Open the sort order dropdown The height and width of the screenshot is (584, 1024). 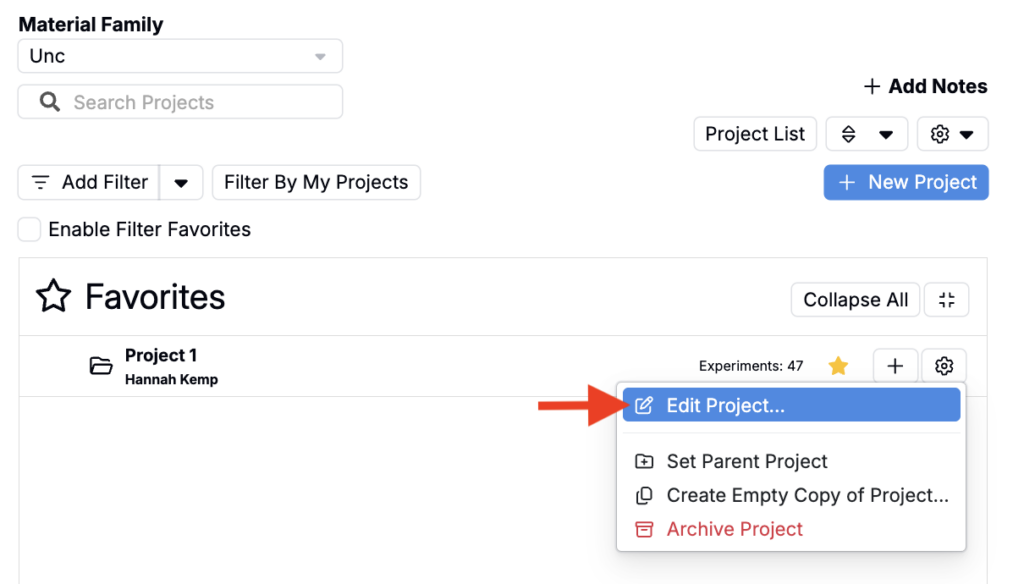867,134
